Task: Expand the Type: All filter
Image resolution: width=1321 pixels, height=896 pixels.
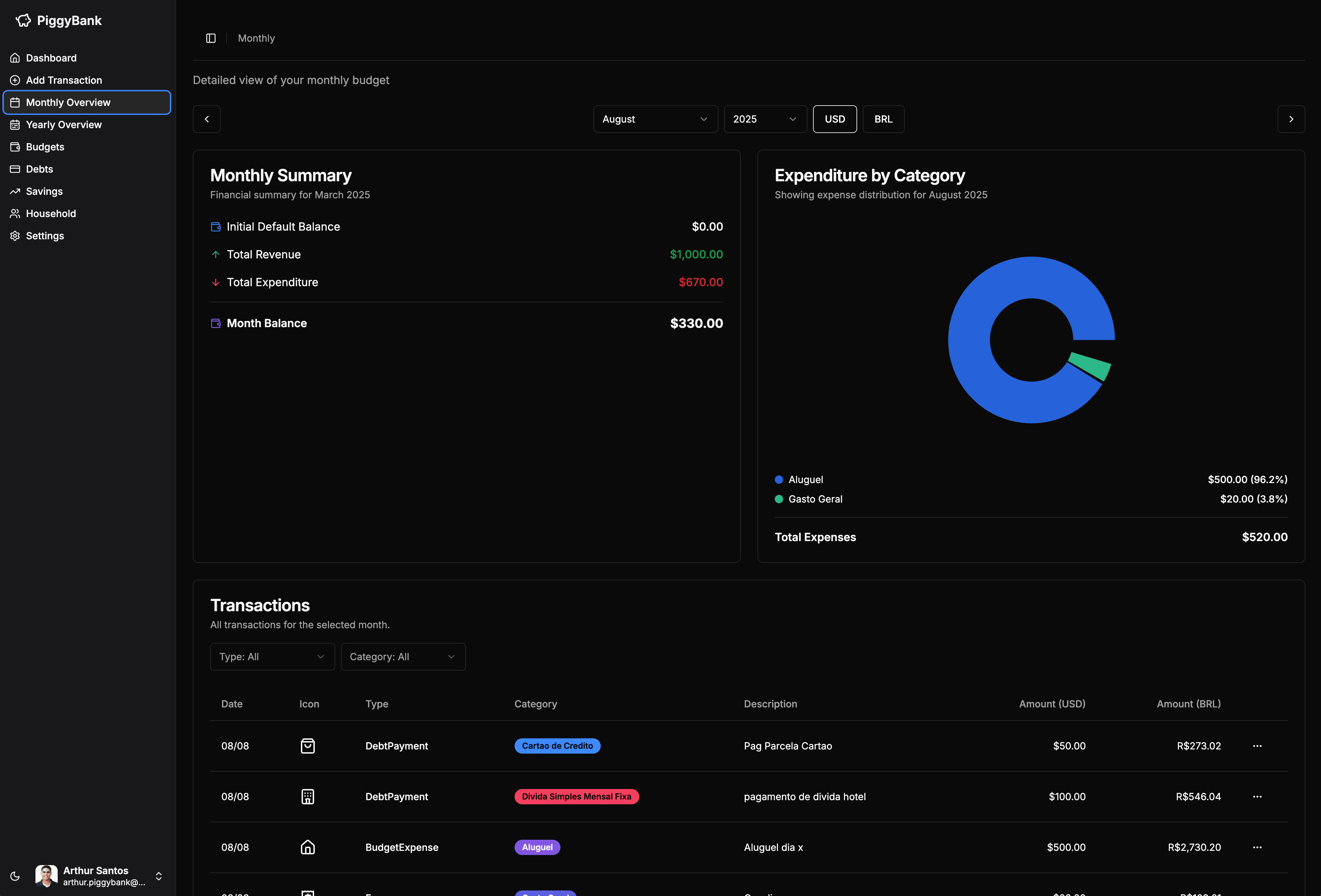Action: coord(272,656)
